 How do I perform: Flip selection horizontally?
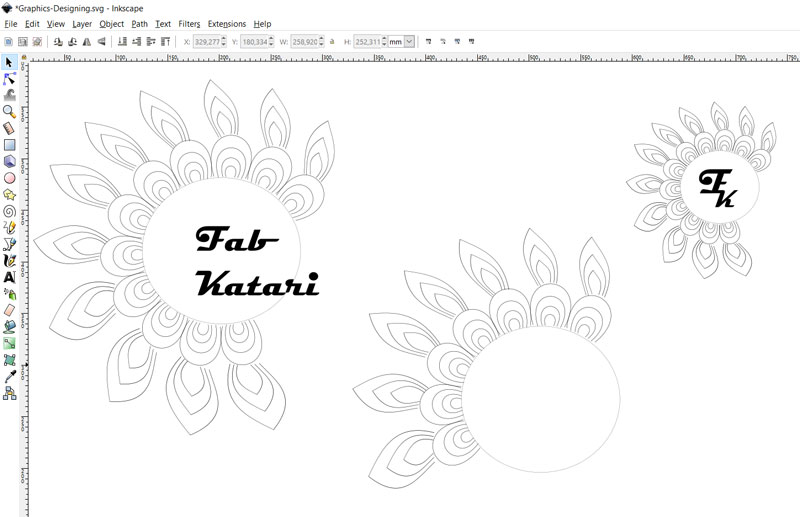[x=87, y=41]
